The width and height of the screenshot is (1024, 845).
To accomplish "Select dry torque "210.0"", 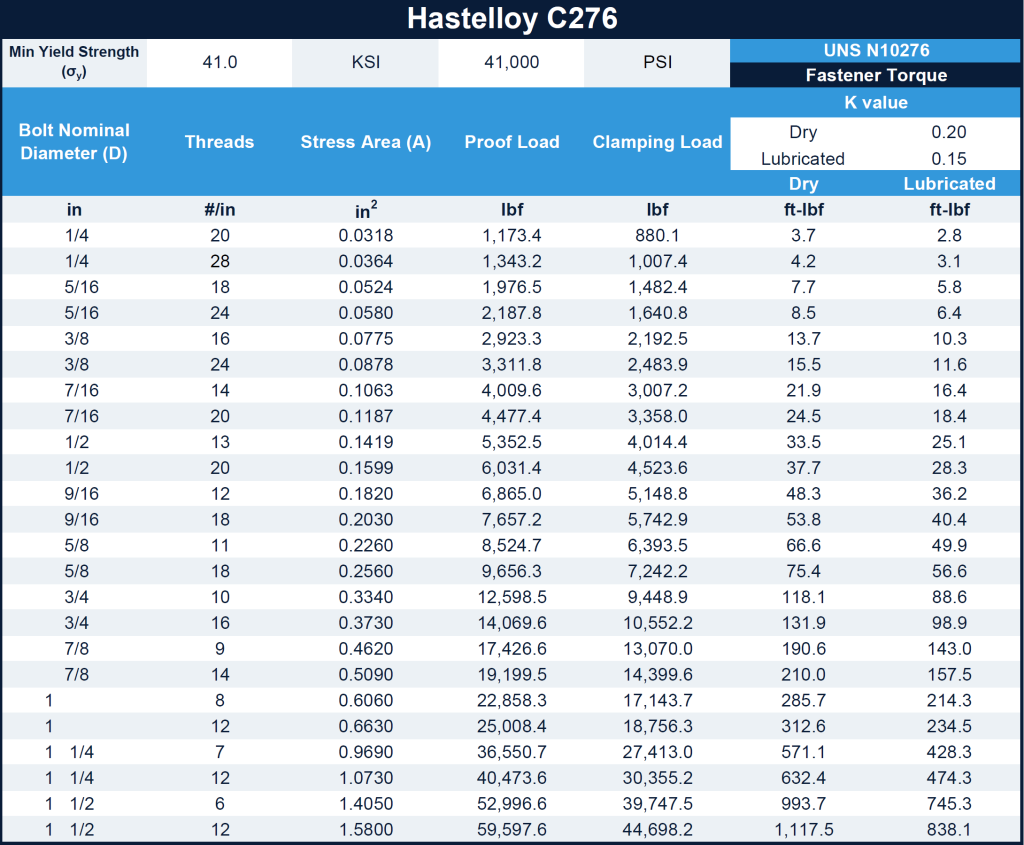I will [803, 674].
